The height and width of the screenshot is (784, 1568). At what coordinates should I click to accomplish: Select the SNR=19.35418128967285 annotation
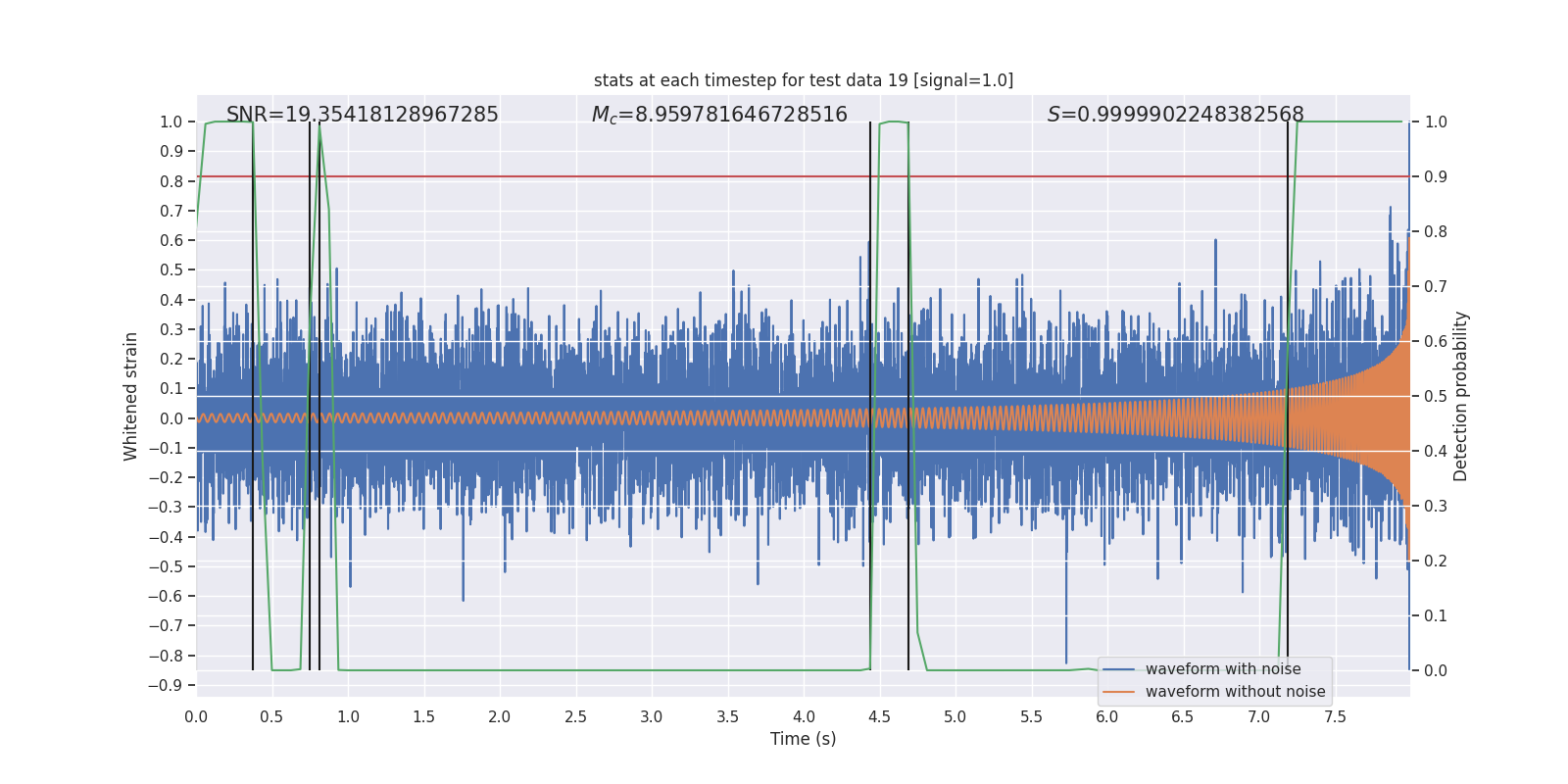363,115
